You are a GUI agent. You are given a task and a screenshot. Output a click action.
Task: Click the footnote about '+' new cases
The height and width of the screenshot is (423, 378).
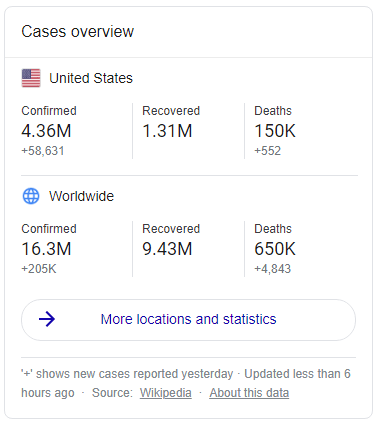tap(127, 374)
